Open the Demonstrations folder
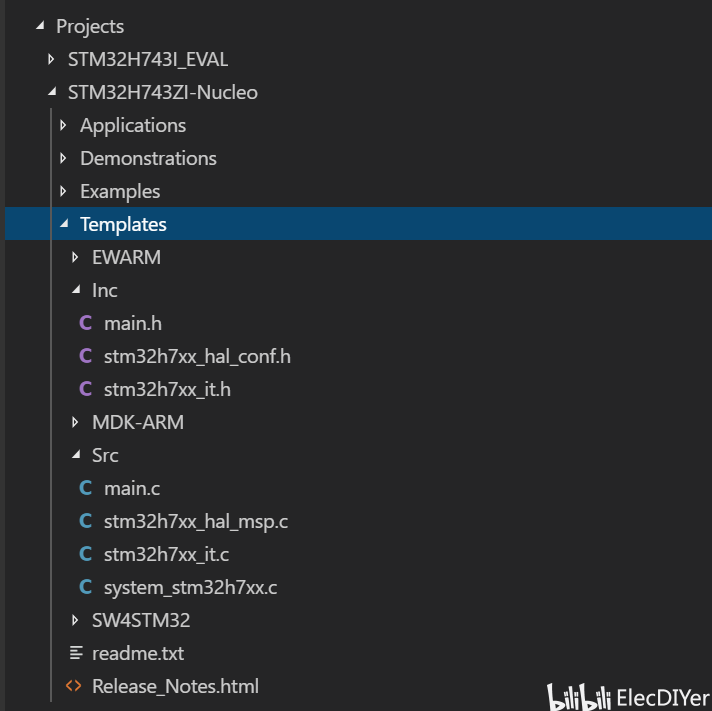 [148, 158]
